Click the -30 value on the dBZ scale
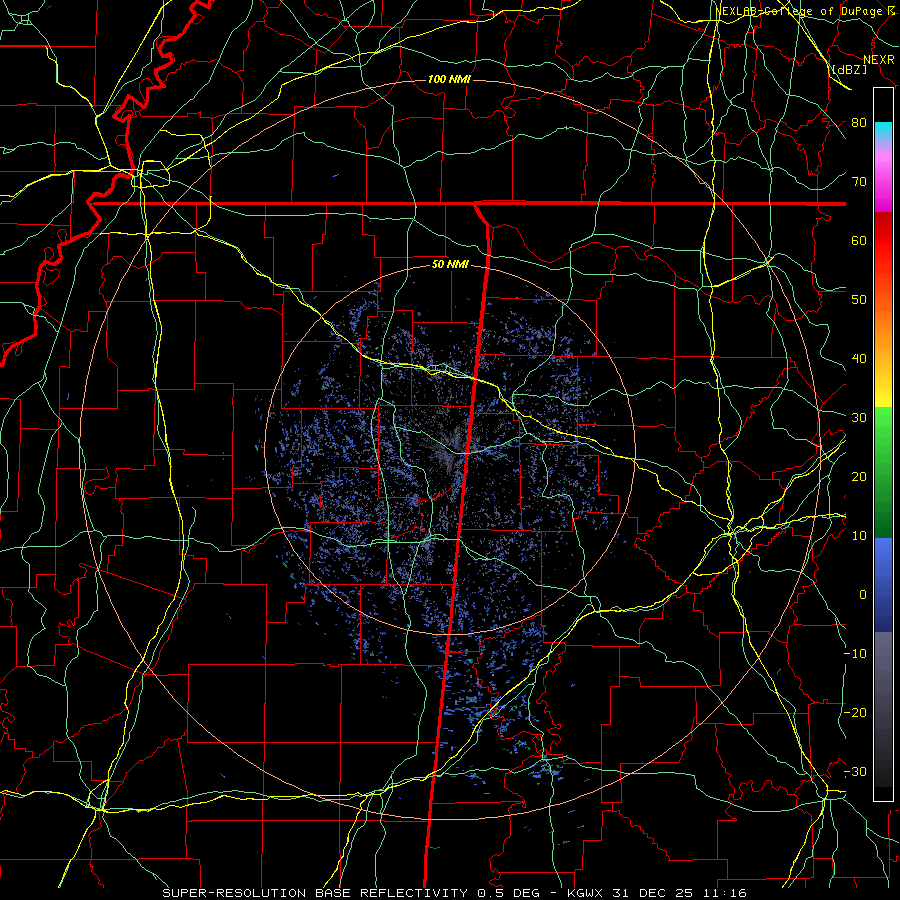The image size is (900, 900). 855,771
